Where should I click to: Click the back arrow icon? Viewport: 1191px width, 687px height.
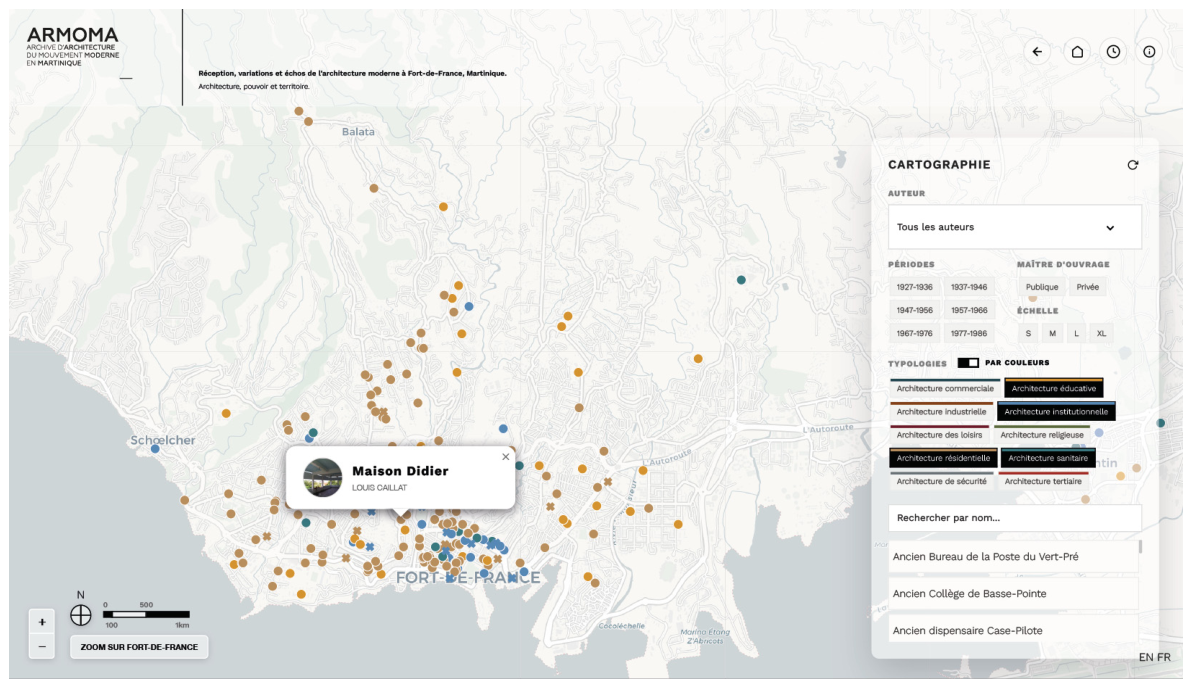point(1037,52)
